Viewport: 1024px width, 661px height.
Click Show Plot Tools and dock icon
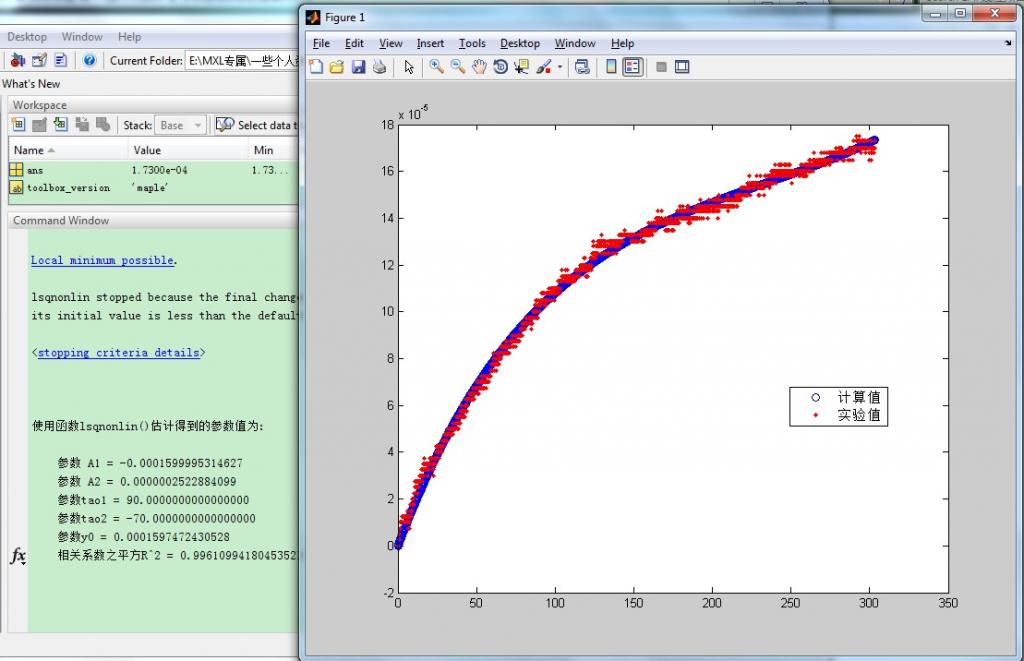click(x=682, y=67)
